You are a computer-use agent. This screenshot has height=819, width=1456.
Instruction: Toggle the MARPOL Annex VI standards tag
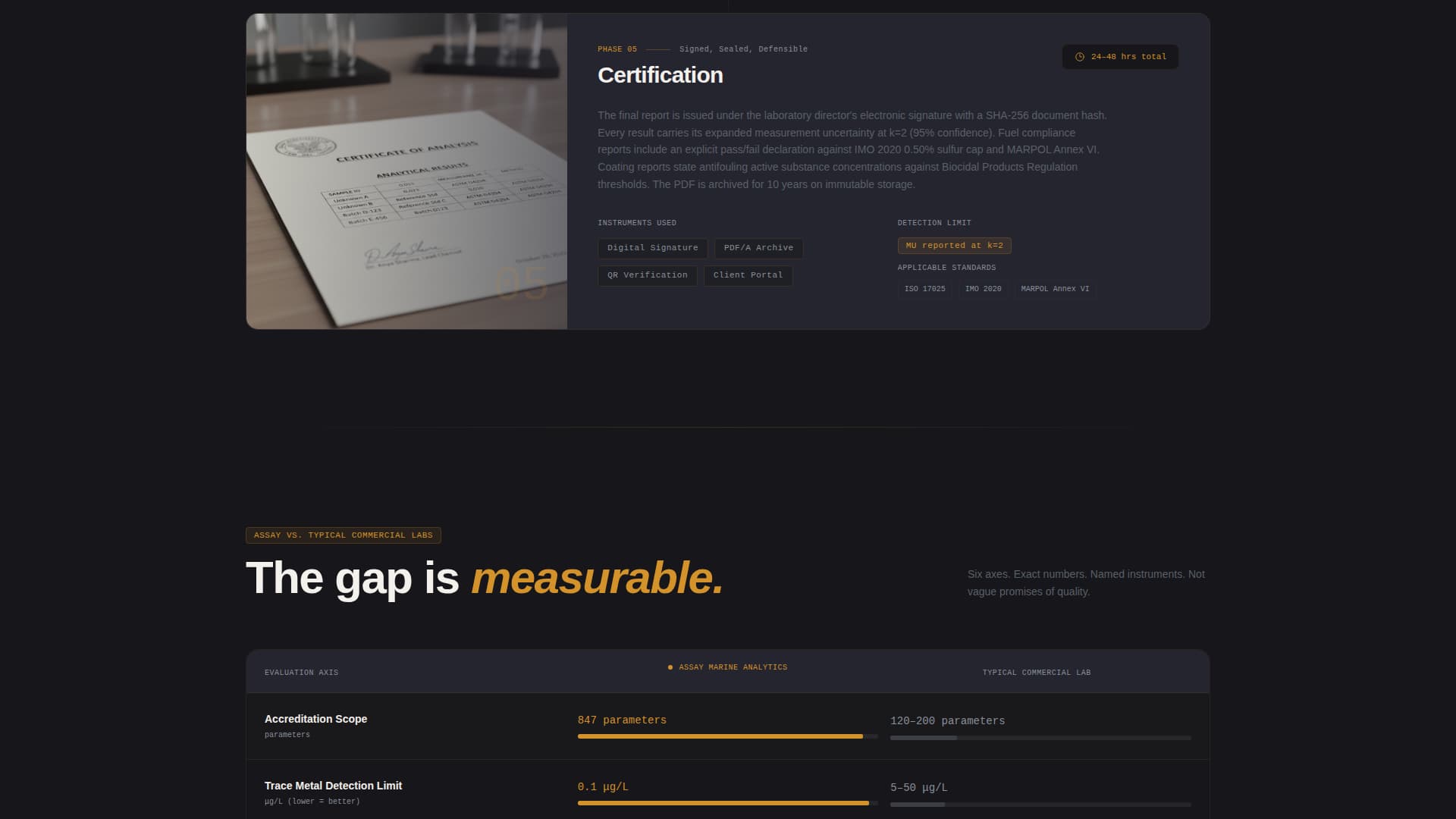pyautogui.click(x=1055, y=289)
